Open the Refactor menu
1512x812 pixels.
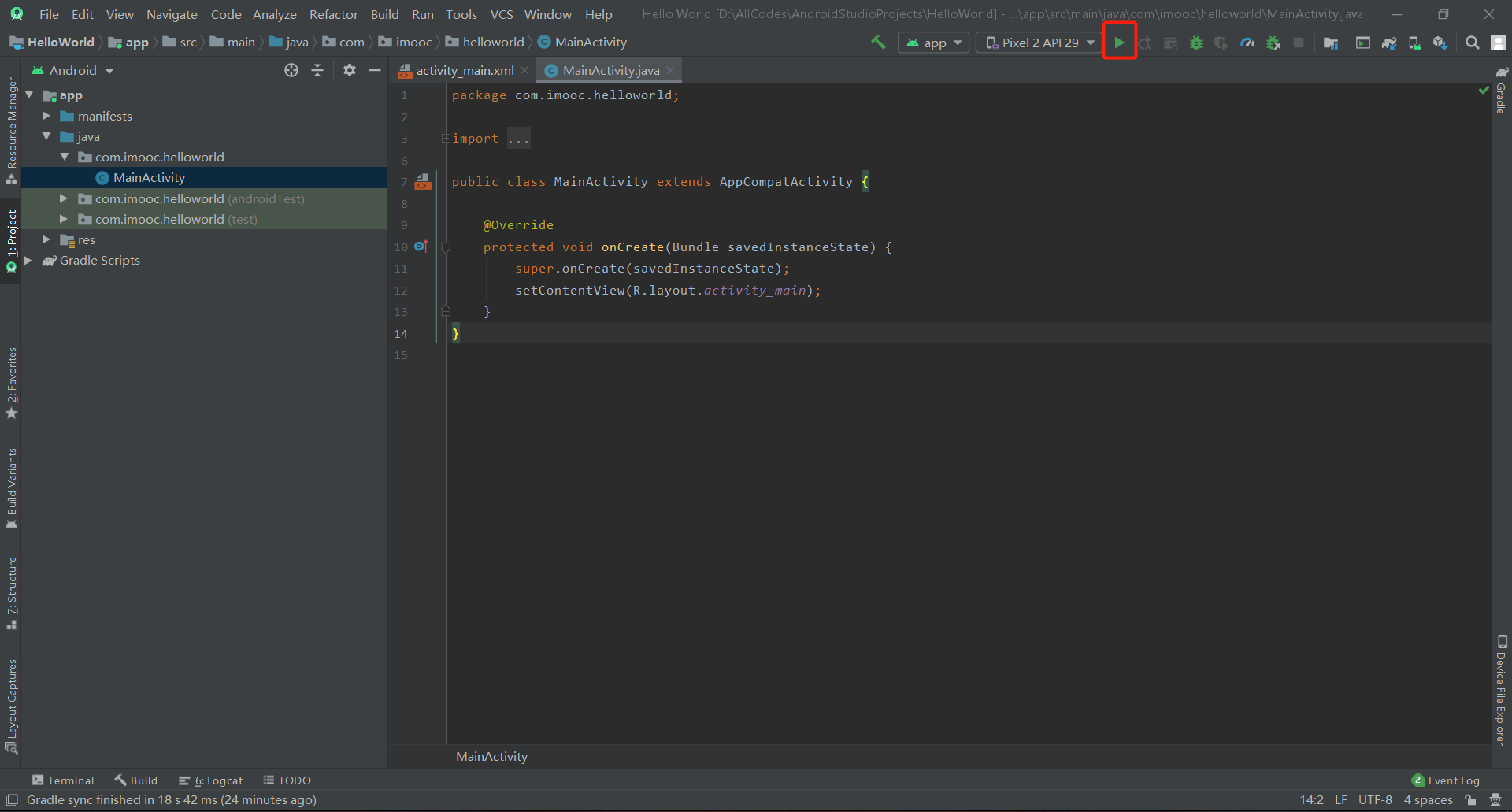point(333,14)
